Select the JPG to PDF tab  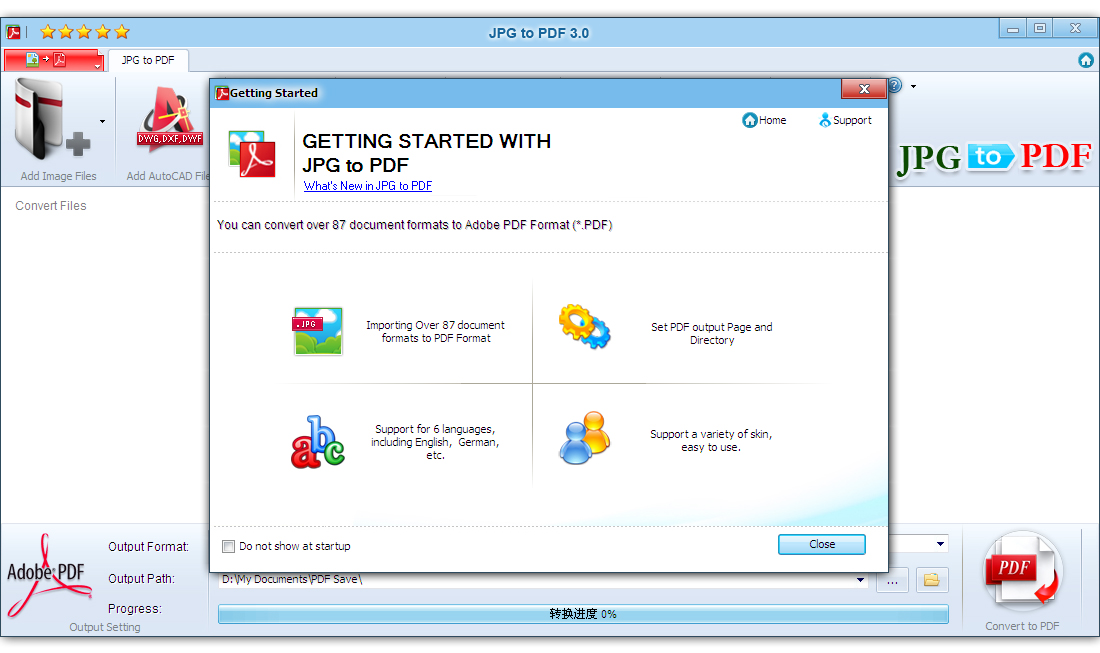coord(148,60)
